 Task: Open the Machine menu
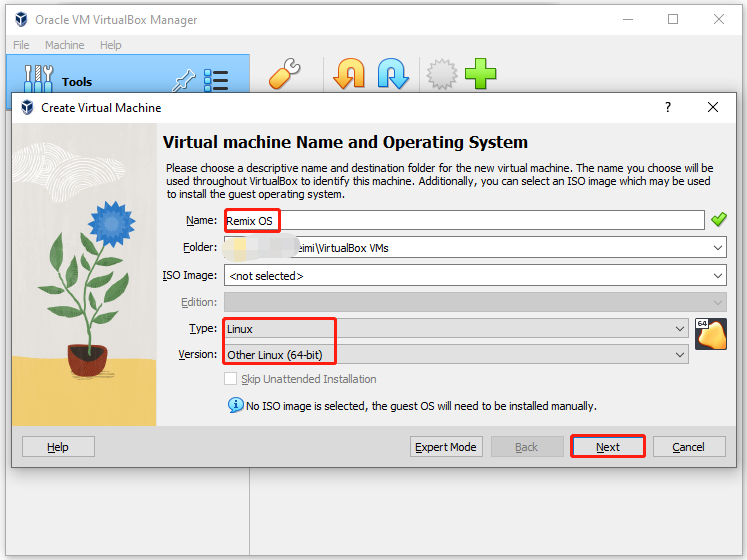click(65, 45)
